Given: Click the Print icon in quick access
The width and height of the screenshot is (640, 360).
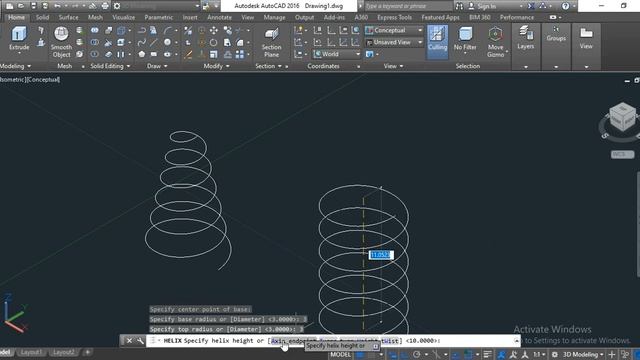Looking at the screenshot, I should (105, 6).
